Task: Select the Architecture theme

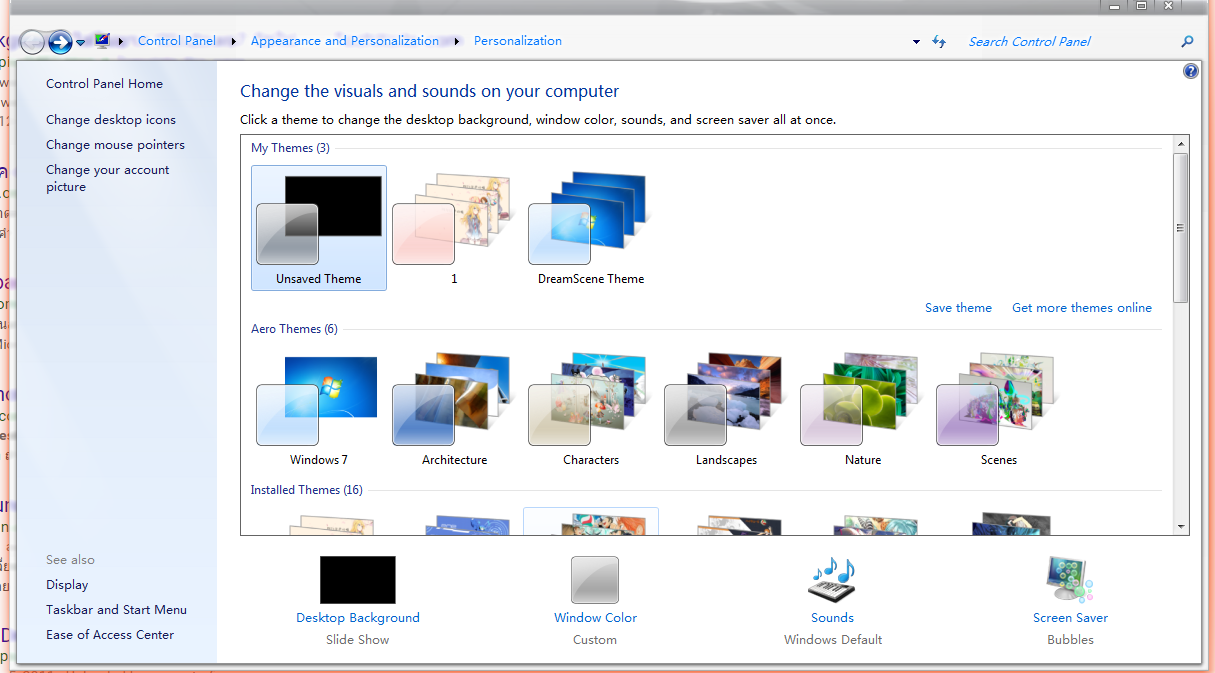Action: [454, 410]
